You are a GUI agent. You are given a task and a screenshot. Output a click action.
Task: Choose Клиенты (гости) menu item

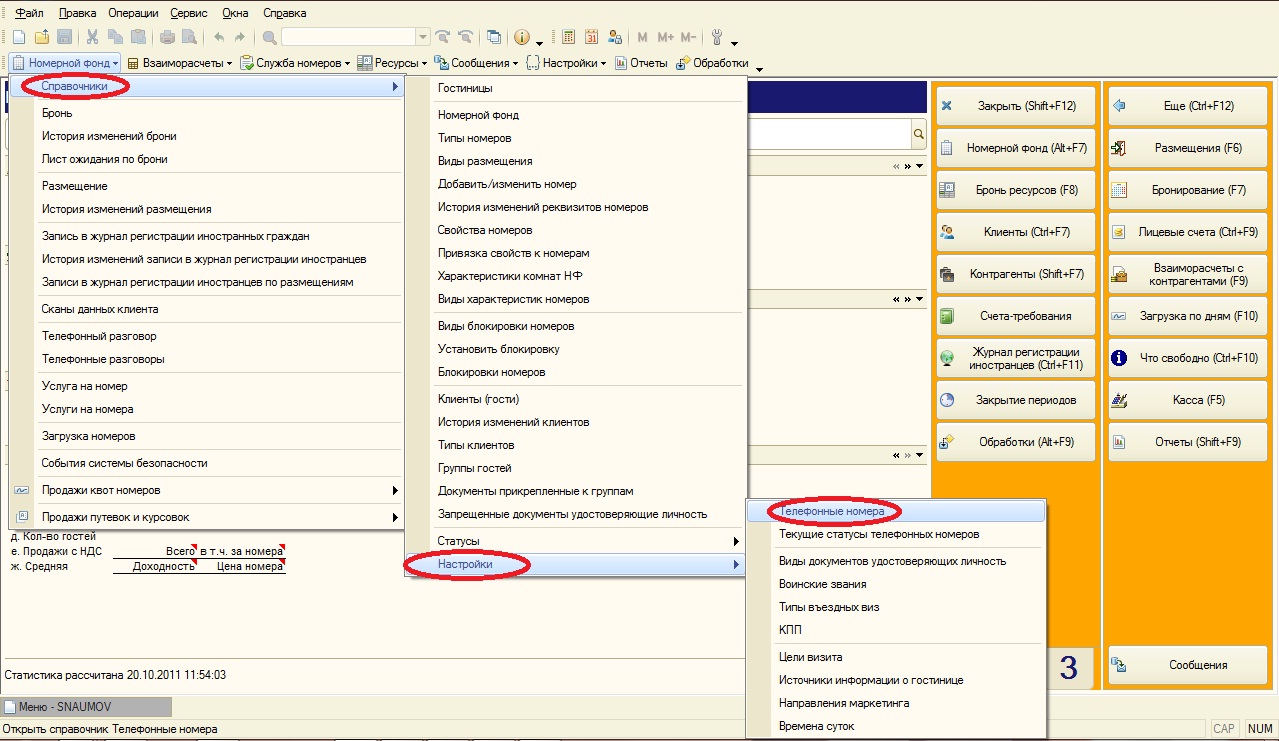[478, 399]
